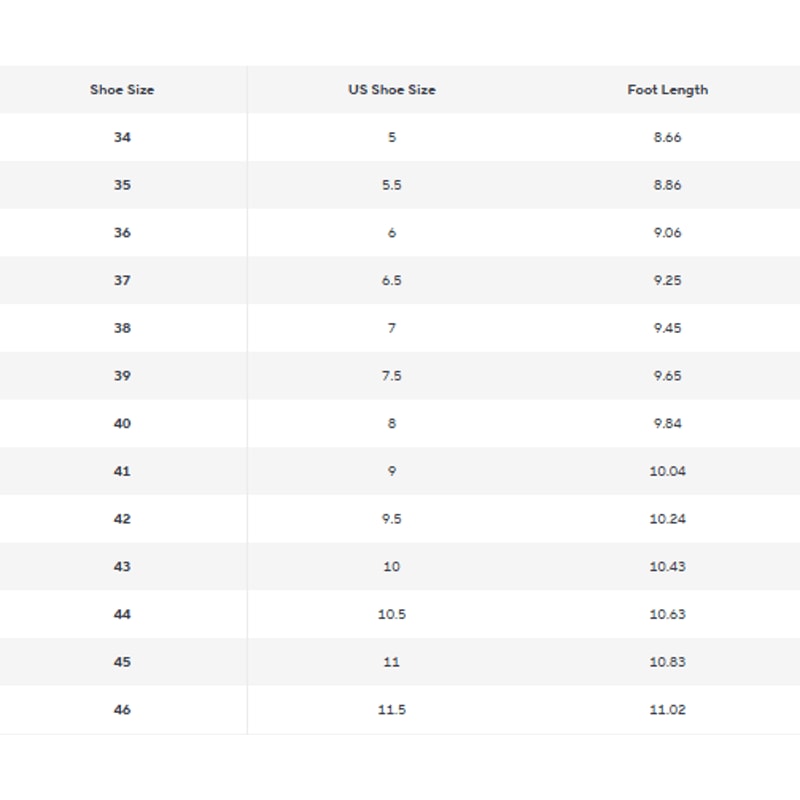Select foot length 9.25 cell
This screenshot has height=800, width=800.
[667, 281]
